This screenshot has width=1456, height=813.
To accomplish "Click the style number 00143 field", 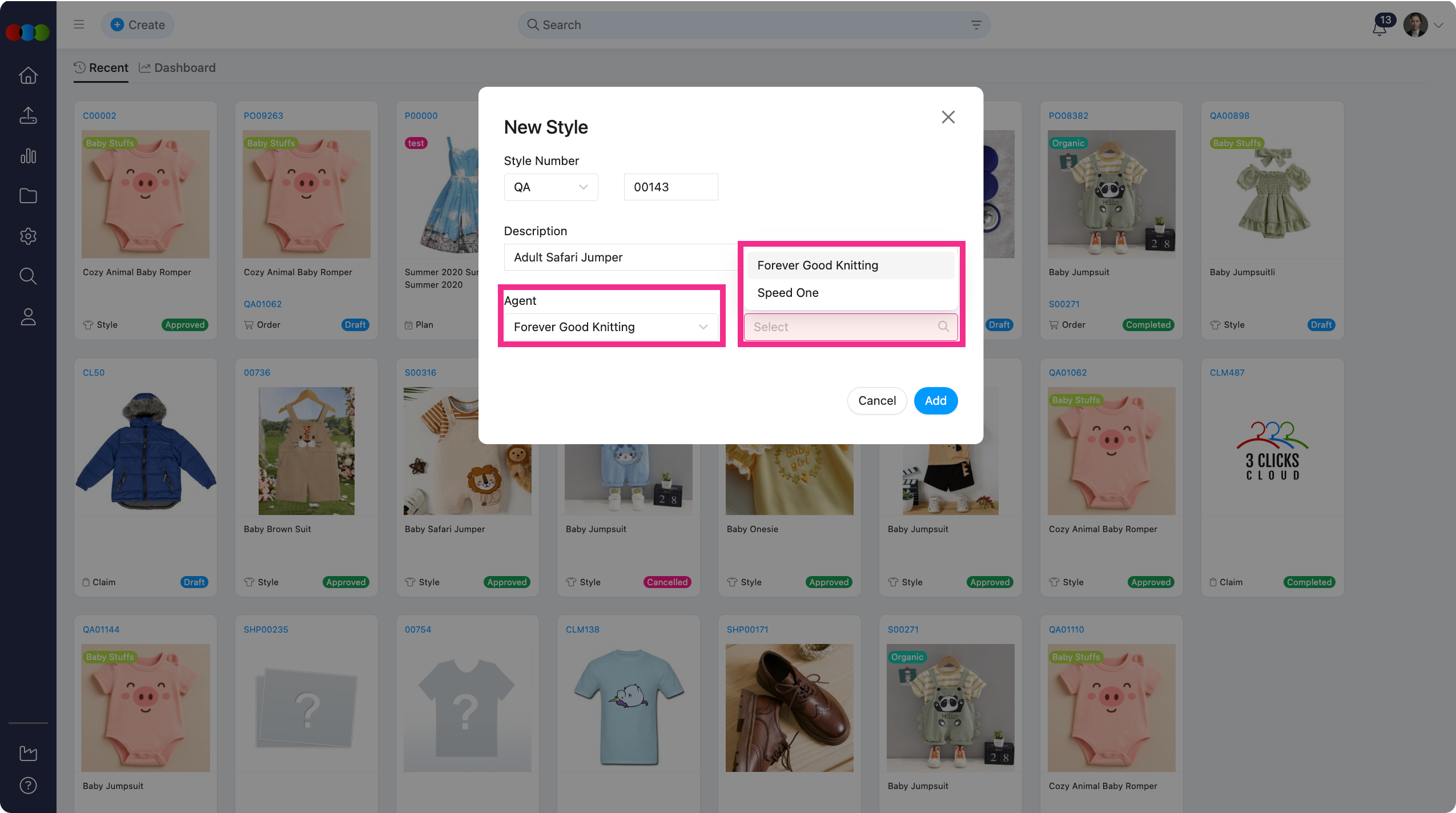I will 670,187.
